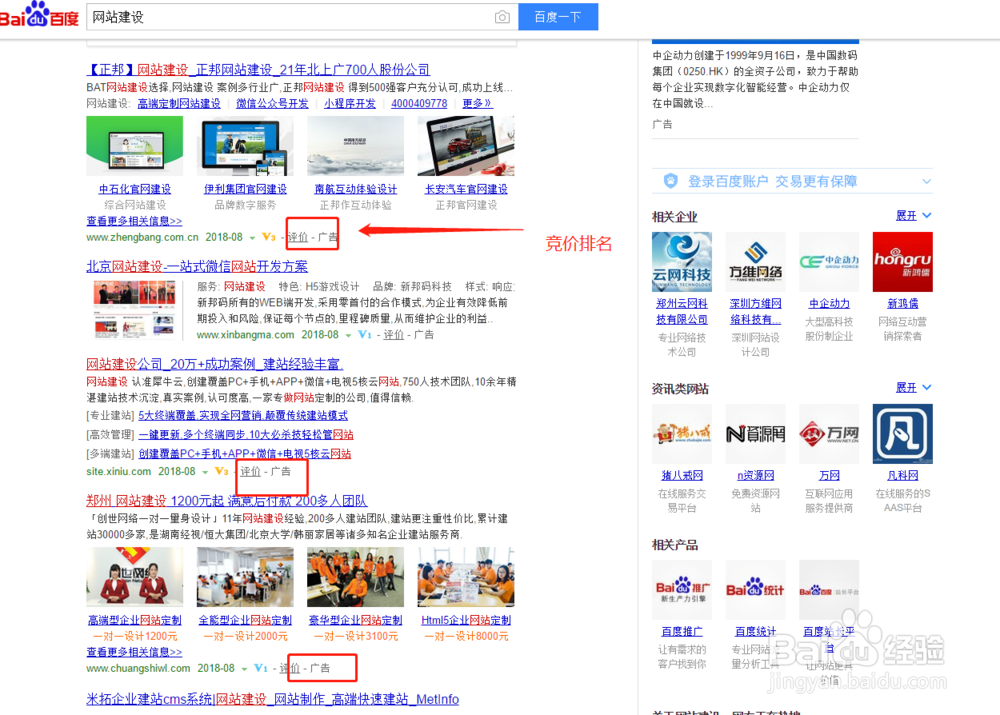
Task: Open 微信公众号开发 sublink
Action: click(272, 103)
